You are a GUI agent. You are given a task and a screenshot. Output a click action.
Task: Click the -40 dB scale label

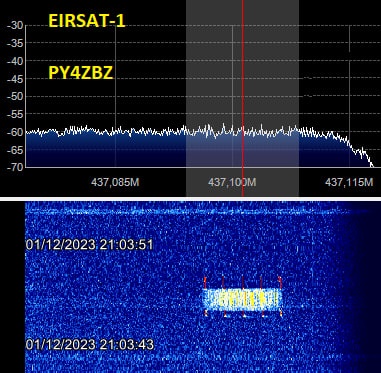[x=15, y=61]
